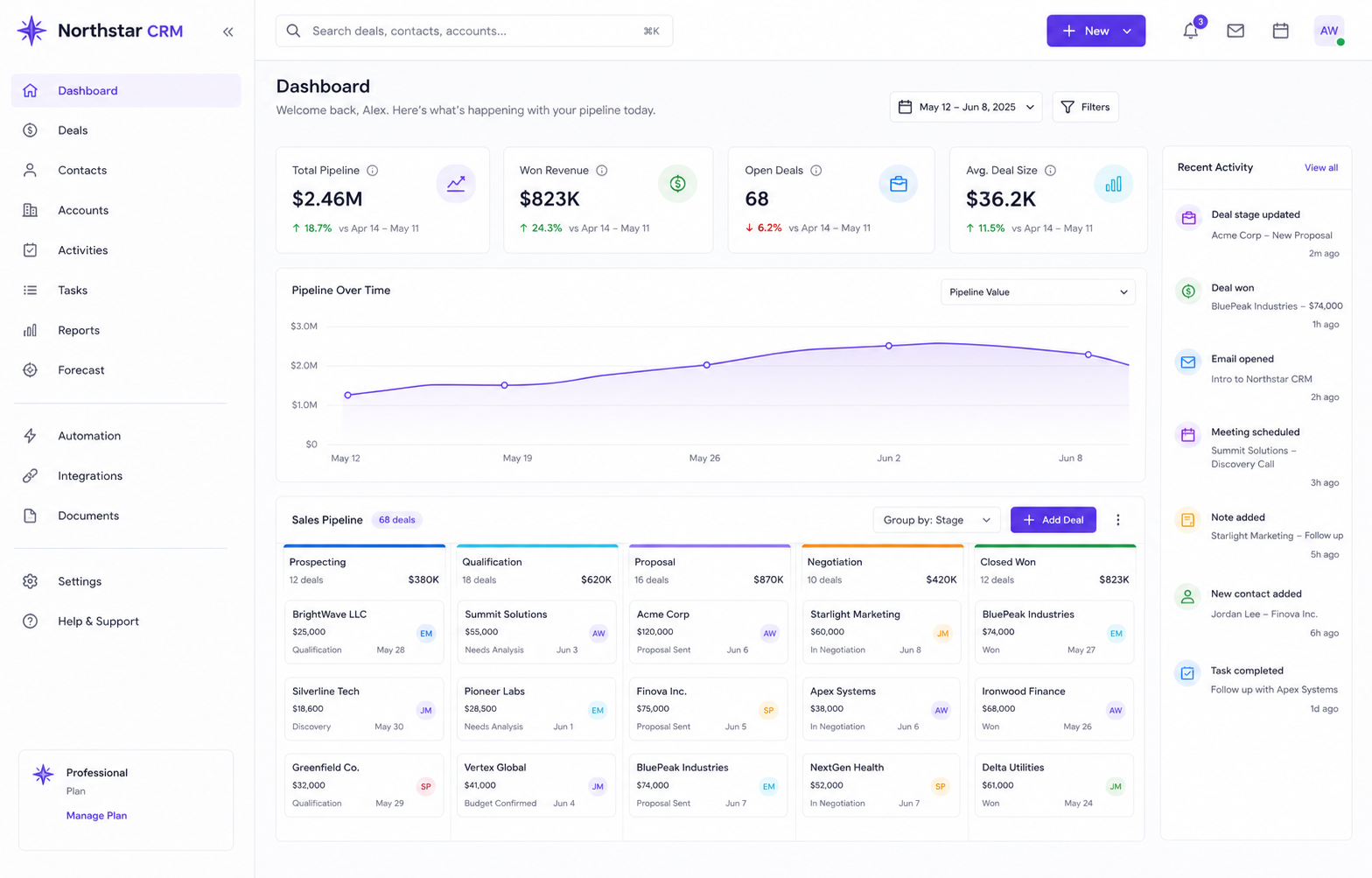Open the Filters button
The width and height of the screenshot is (1372, 878).
[x=1085, y=107]
